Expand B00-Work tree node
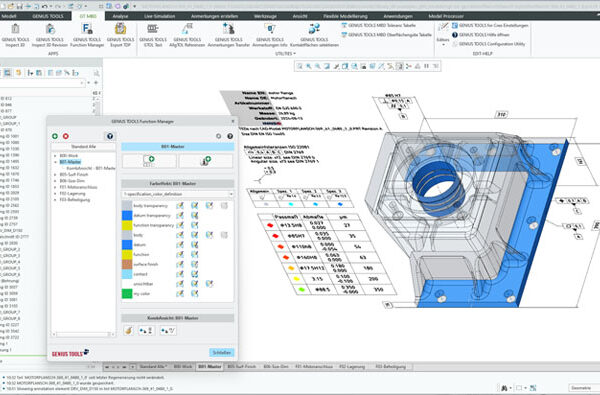 (x=55, y=156)
